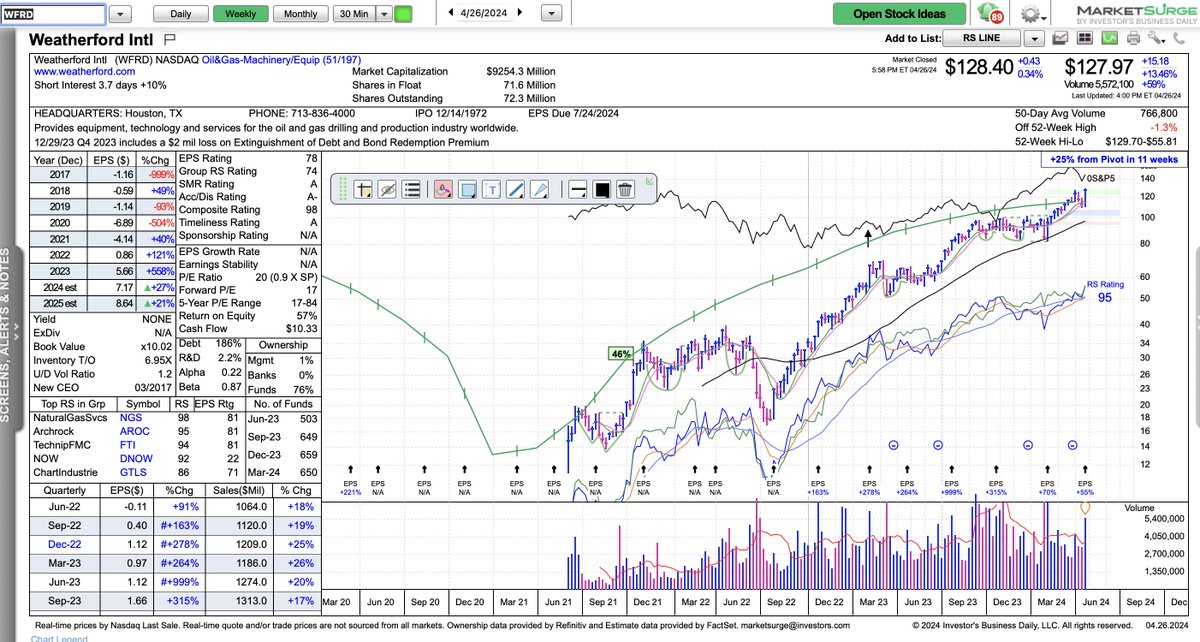Print the chart with printer icon

(x=1133, y=38)
